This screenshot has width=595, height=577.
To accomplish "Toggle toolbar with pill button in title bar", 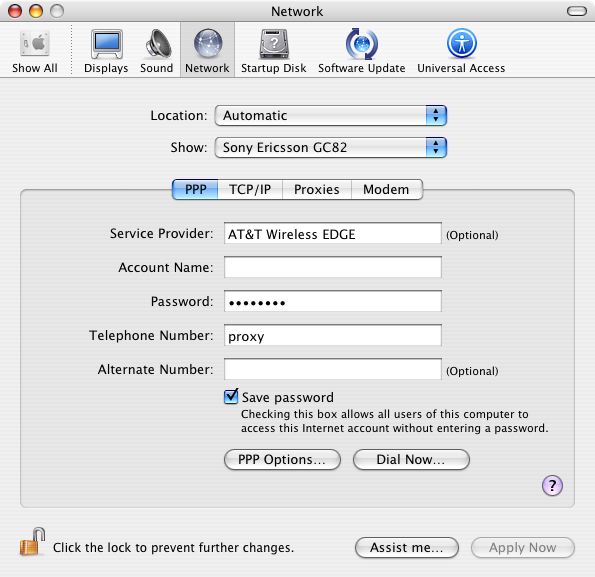I will (x=577, y=11).
